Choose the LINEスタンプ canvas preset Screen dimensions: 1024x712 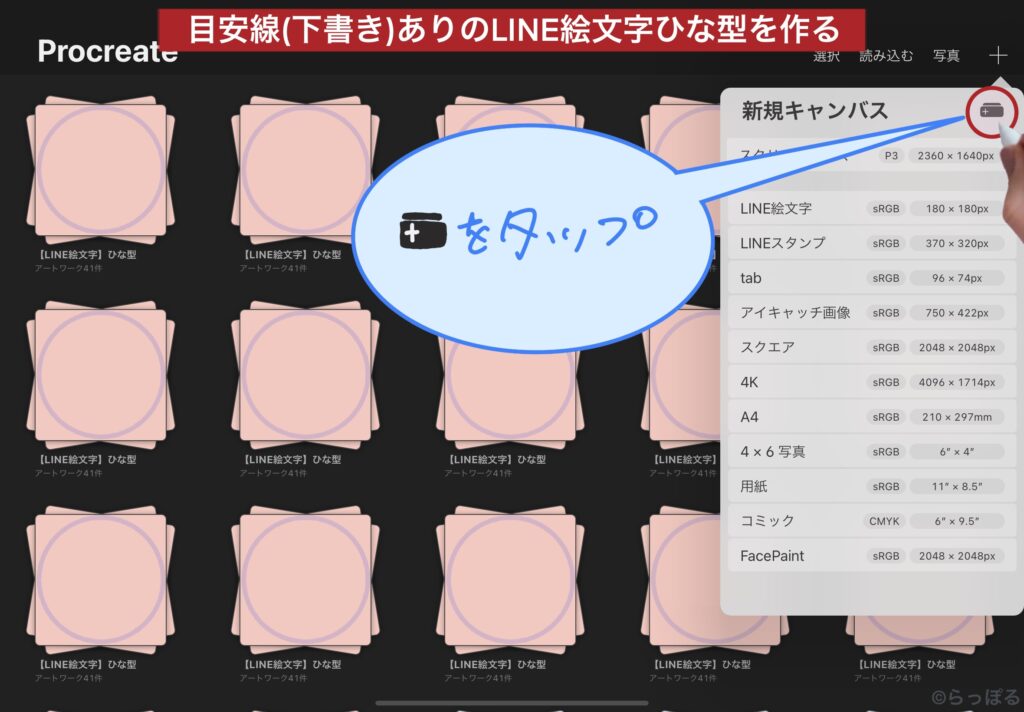872,243
